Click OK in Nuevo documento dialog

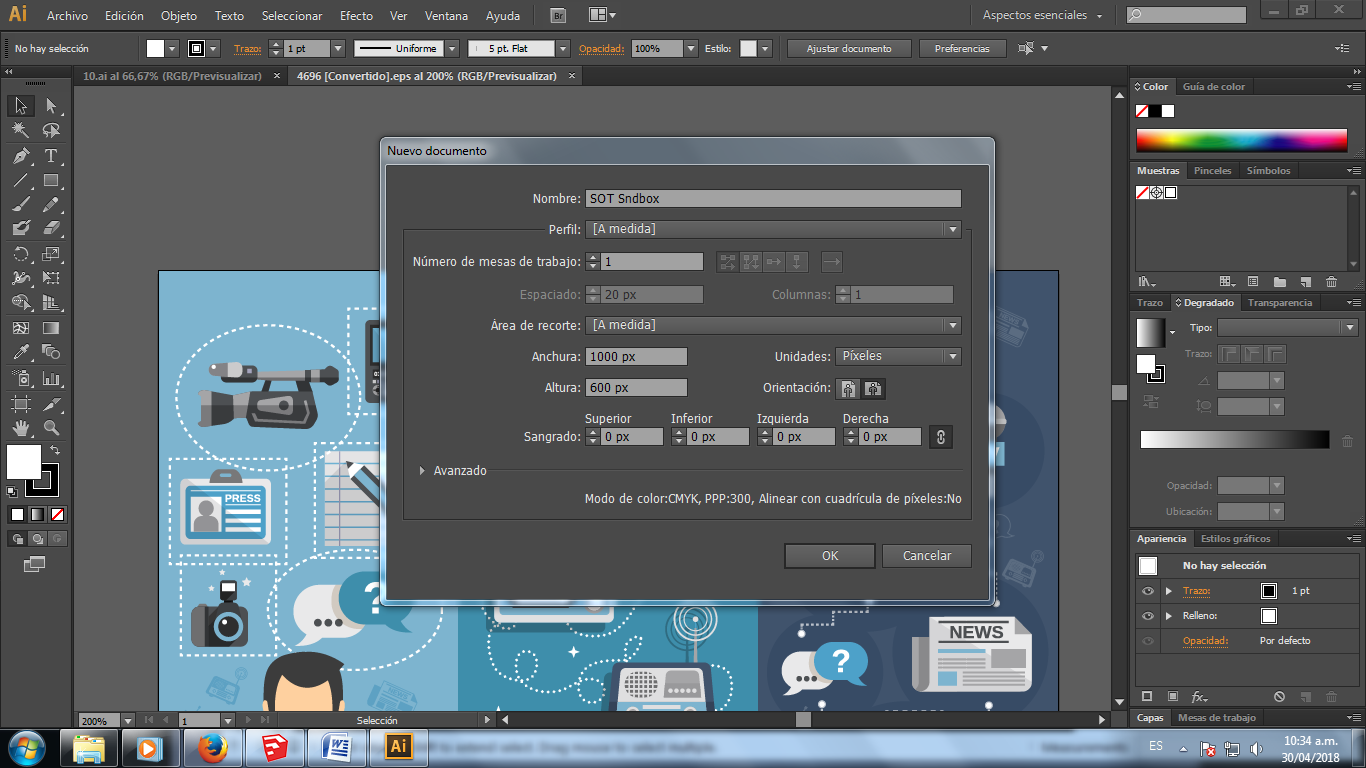coord(830,556)
